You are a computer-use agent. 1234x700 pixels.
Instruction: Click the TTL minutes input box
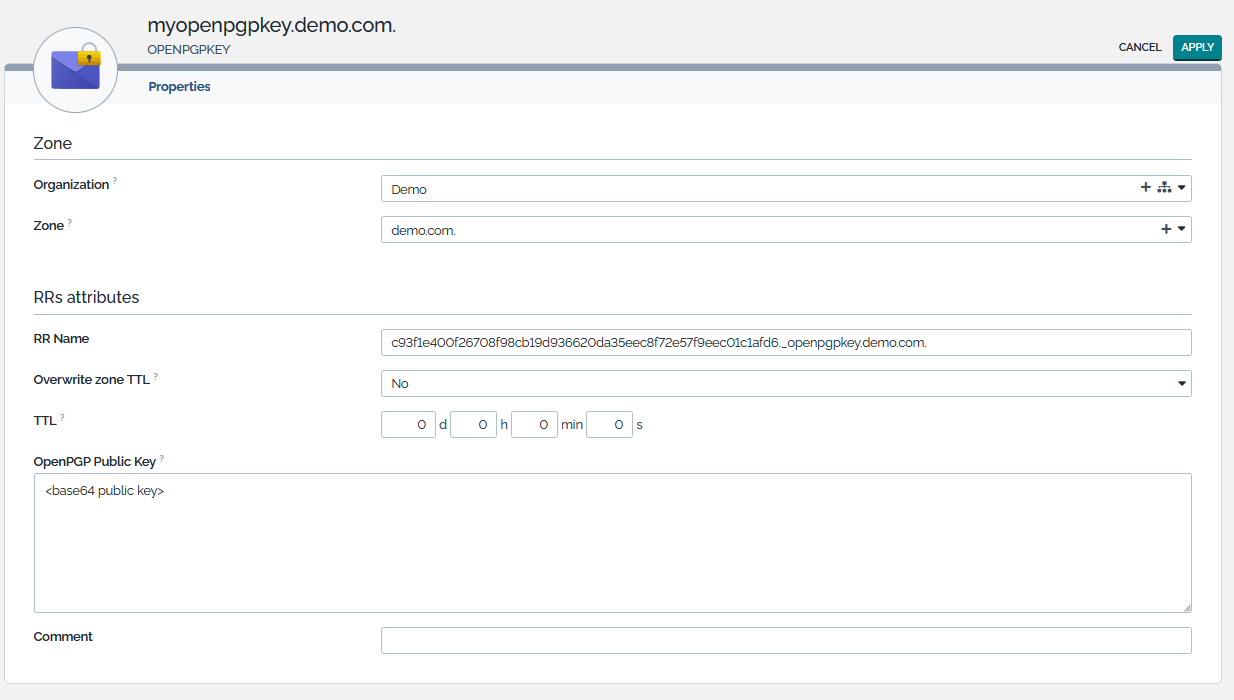(x=533, y=425)
